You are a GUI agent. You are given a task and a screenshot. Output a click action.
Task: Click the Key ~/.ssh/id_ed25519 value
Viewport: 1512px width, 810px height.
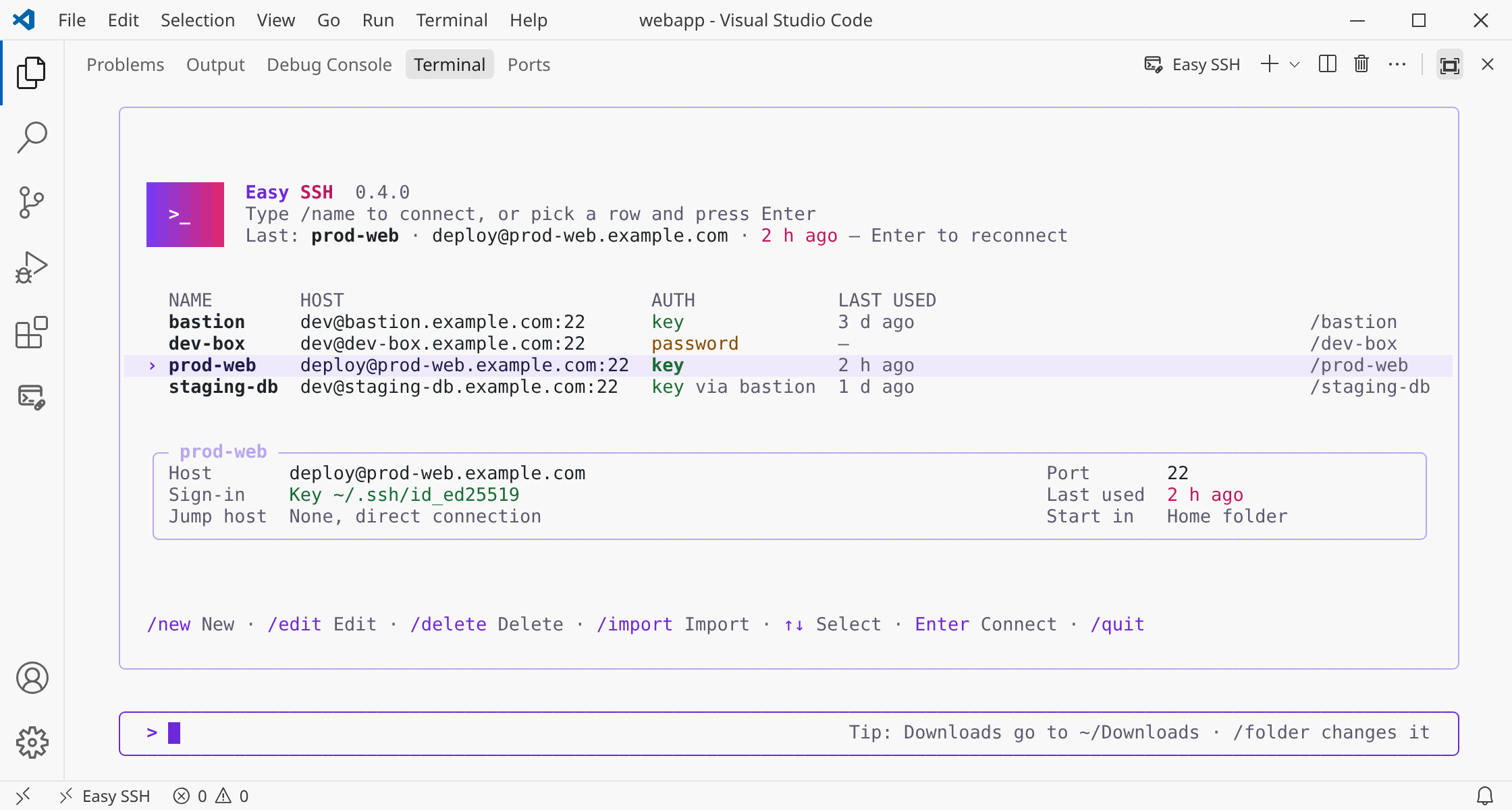click(x=404, y=495)
